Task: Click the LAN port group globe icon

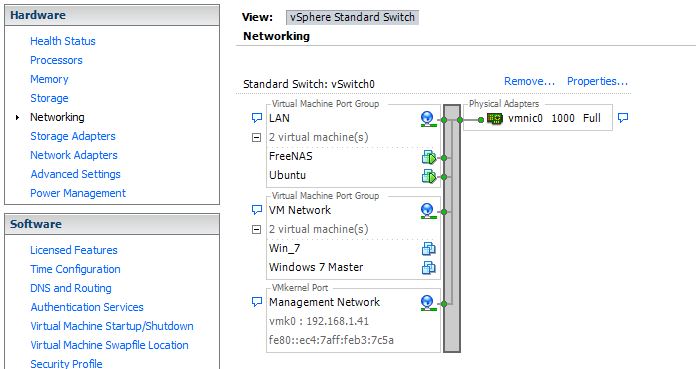Action: (x=427, y=119)
